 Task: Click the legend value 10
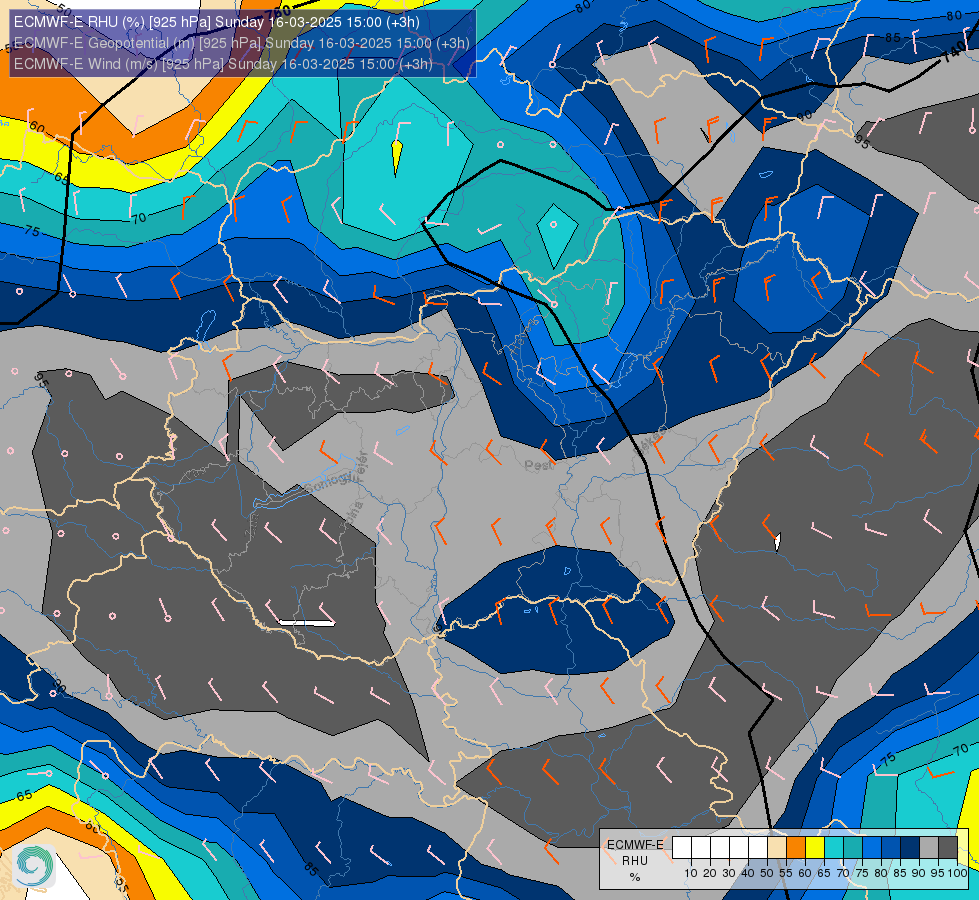[691, 873]
